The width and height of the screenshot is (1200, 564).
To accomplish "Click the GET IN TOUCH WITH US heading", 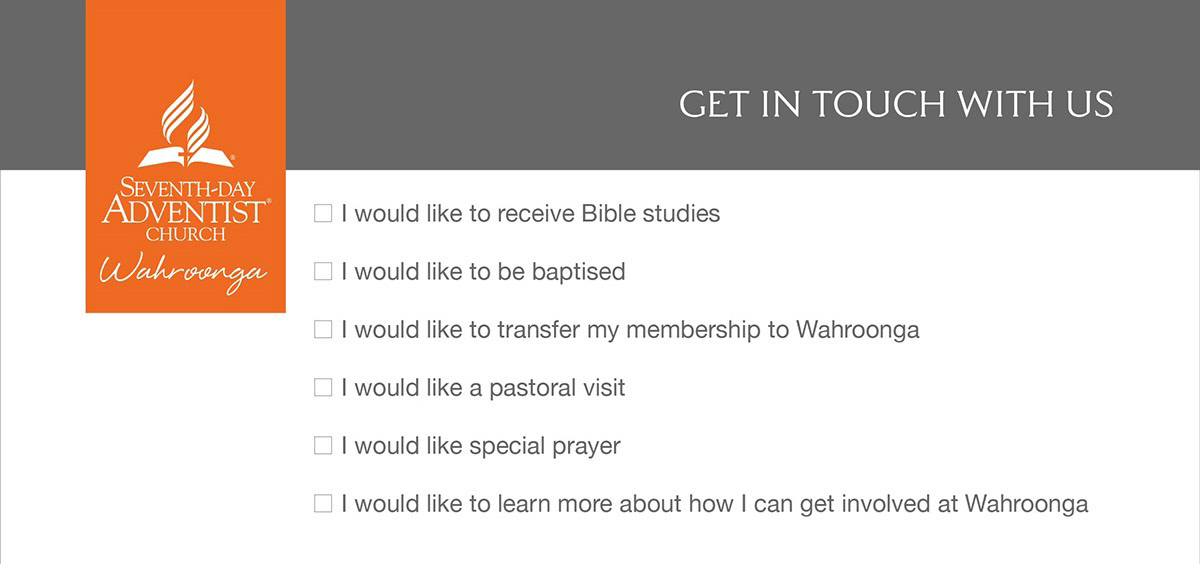I will [896, 104].
